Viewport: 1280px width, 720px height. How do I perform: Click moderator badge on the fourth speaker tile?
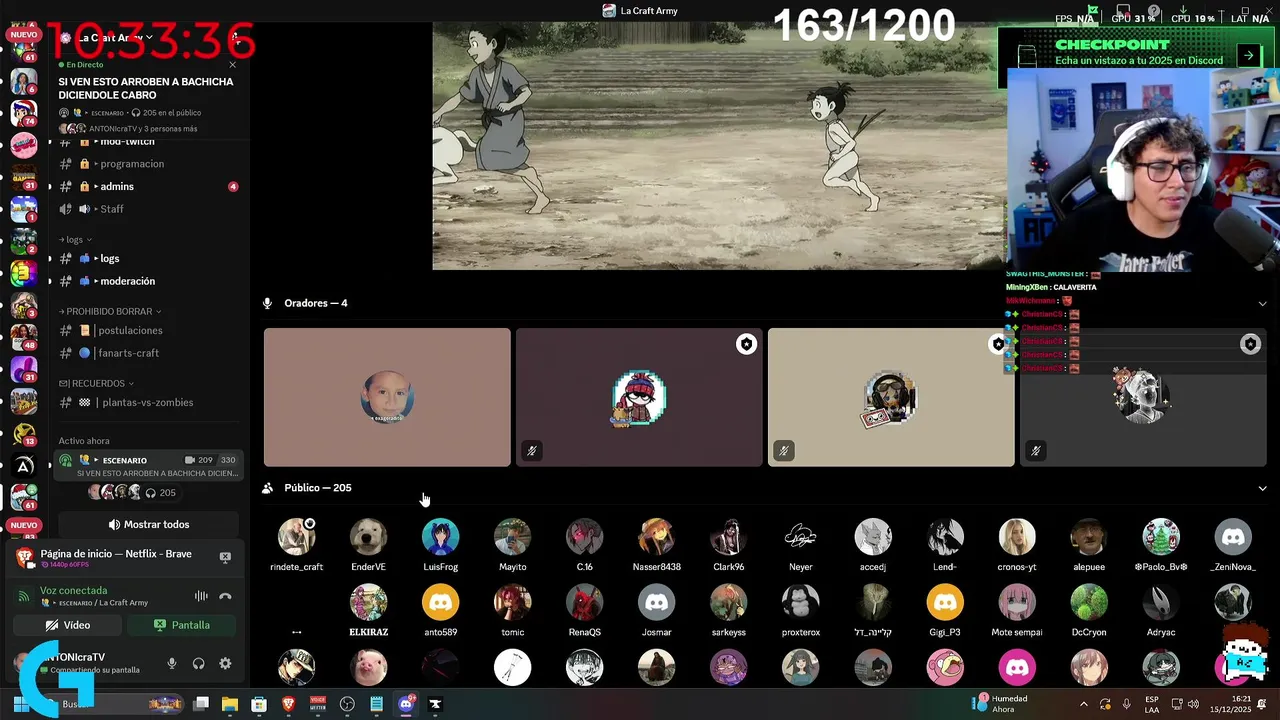(x=1250, y=344)
